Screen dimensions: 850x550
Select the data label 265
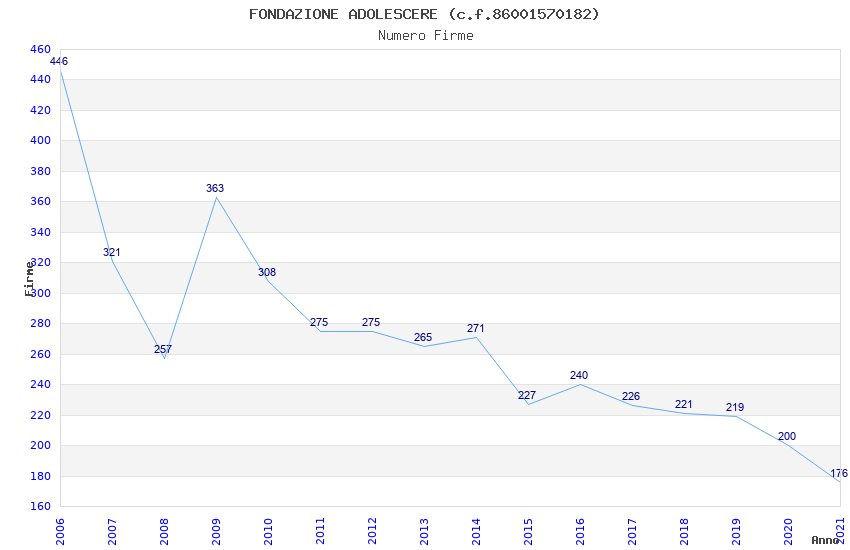pyautogui.click(x=423, y=337)
